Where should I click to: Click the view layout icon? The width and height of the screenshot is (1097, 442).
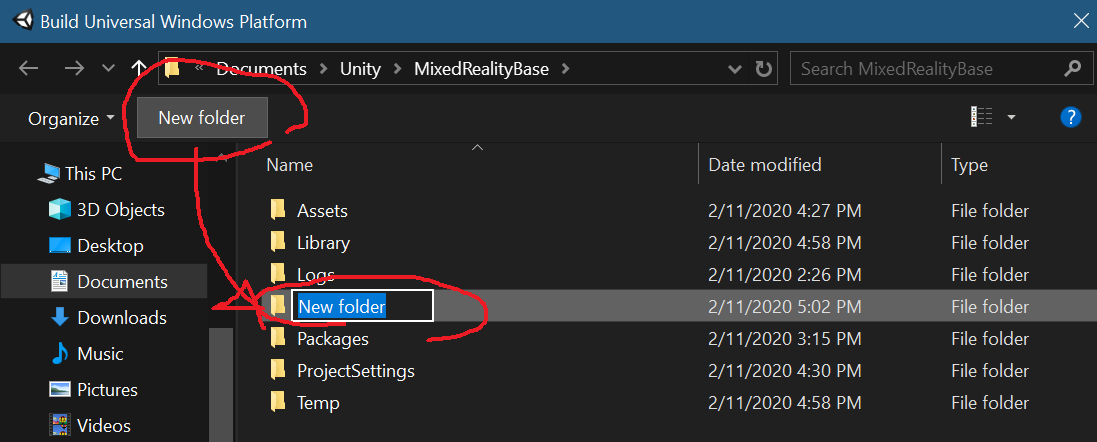(x=982, y=117)
